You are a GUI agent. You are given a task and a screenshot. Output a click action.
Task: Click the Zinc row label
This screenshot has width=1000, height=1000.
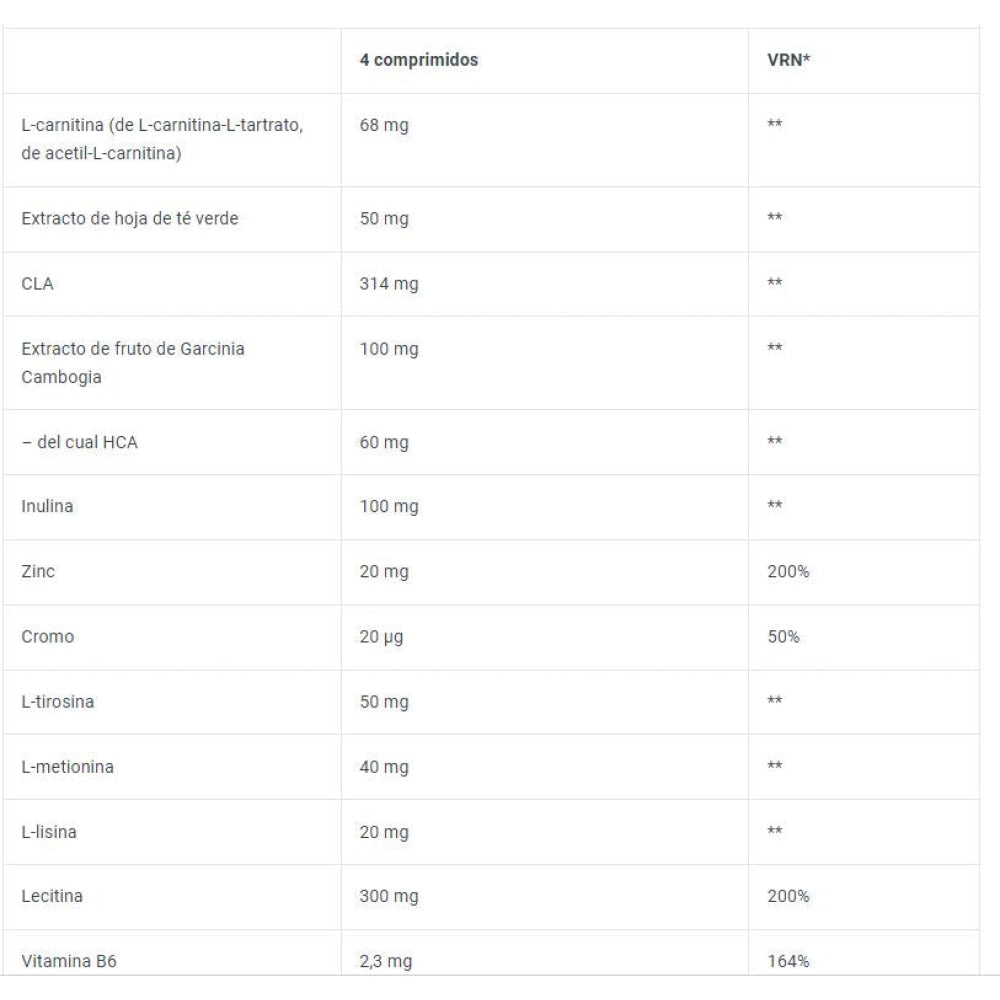pyautogui.click(x=37, y=572)
